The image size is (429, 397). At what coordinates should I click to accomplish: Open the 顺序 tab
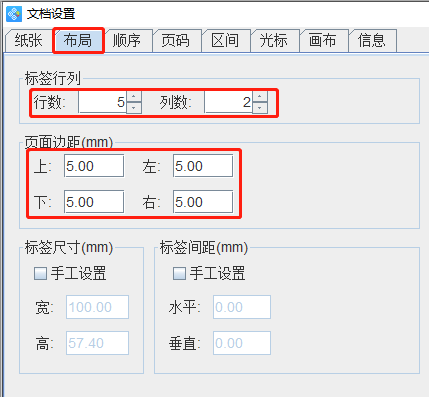click(x=127, y=41)
